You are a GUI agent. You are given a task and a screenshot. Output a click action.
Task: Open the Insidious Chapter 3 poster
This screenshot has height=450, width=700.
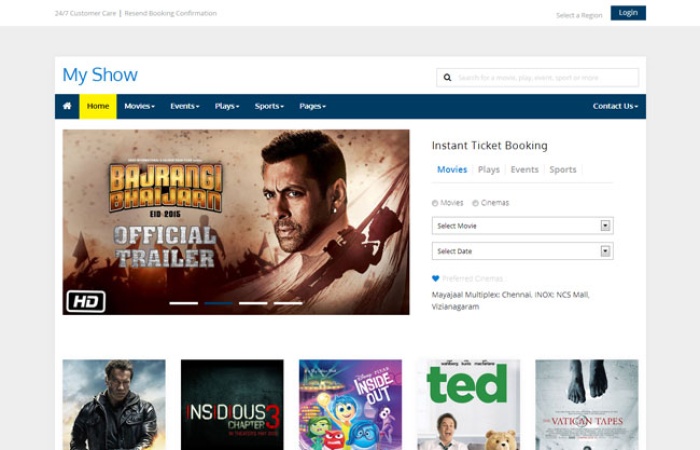(232, 404)
